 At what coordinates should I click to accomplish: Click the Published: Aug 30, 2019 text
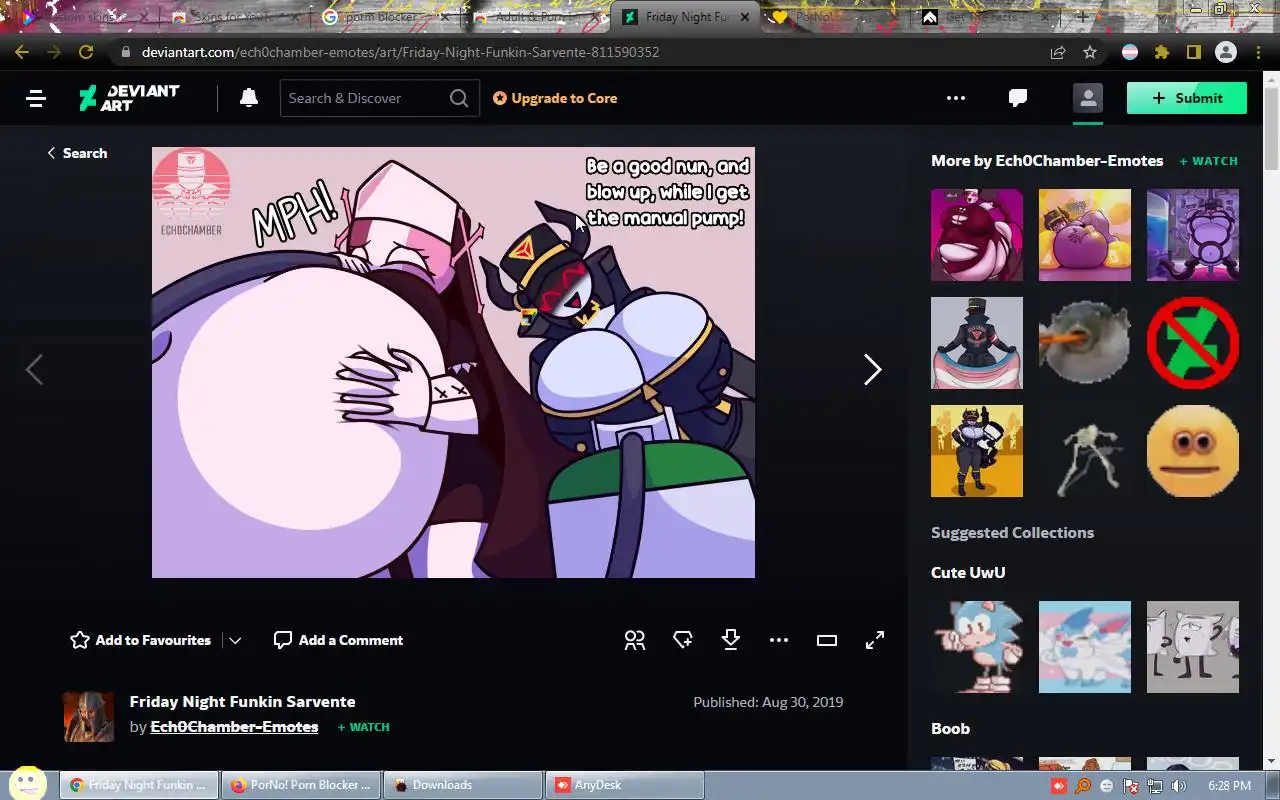(768, 702)
